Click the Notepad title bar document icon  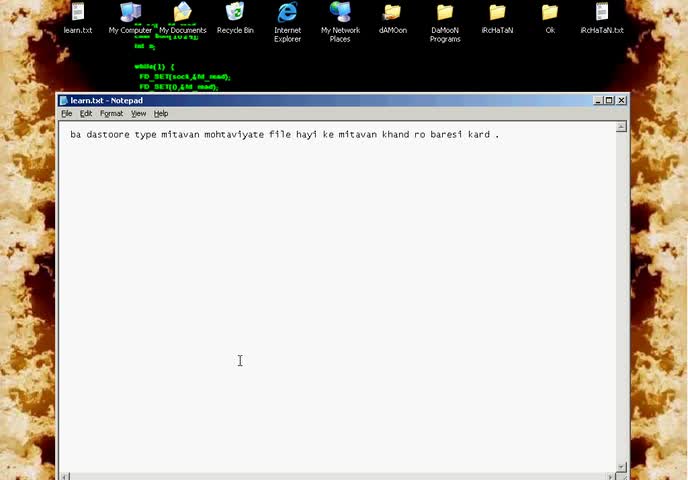coord(64,100)
